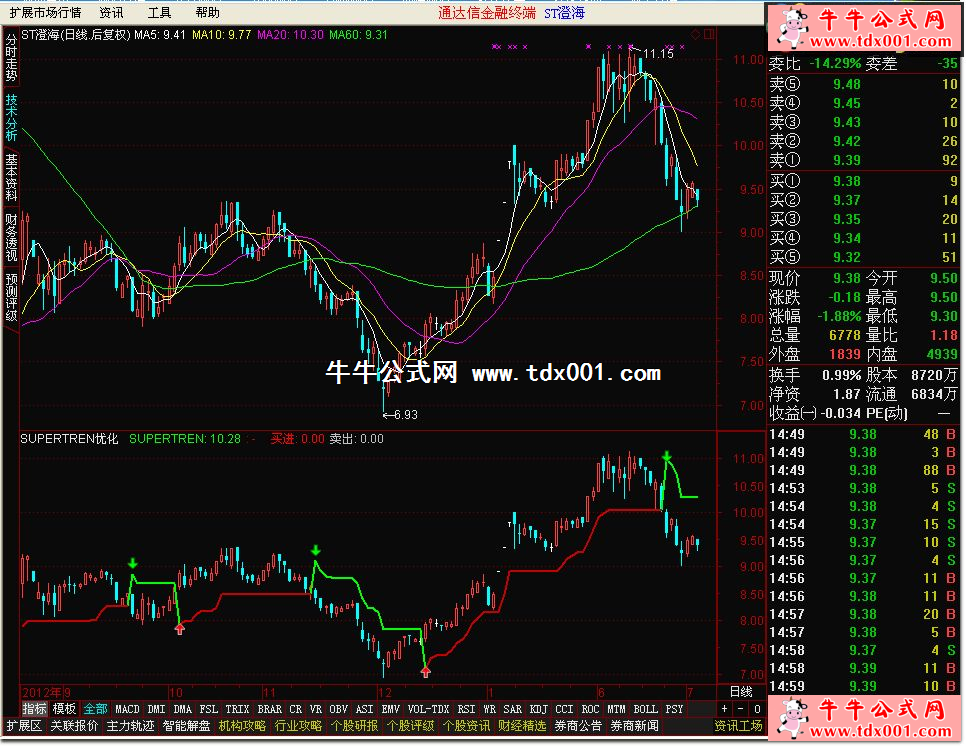Open the 工具 menu

click(159, 12)
